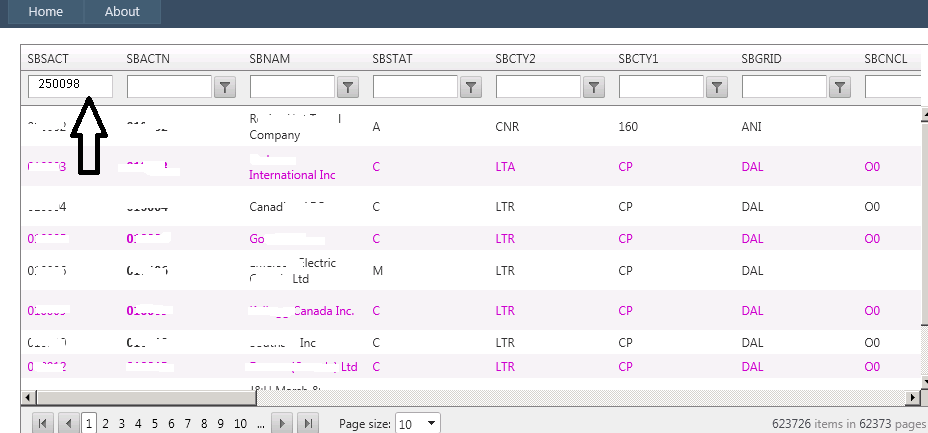The image size is (928, 433).
Task: Go to the previous page arrow
Action: (68, 423)
